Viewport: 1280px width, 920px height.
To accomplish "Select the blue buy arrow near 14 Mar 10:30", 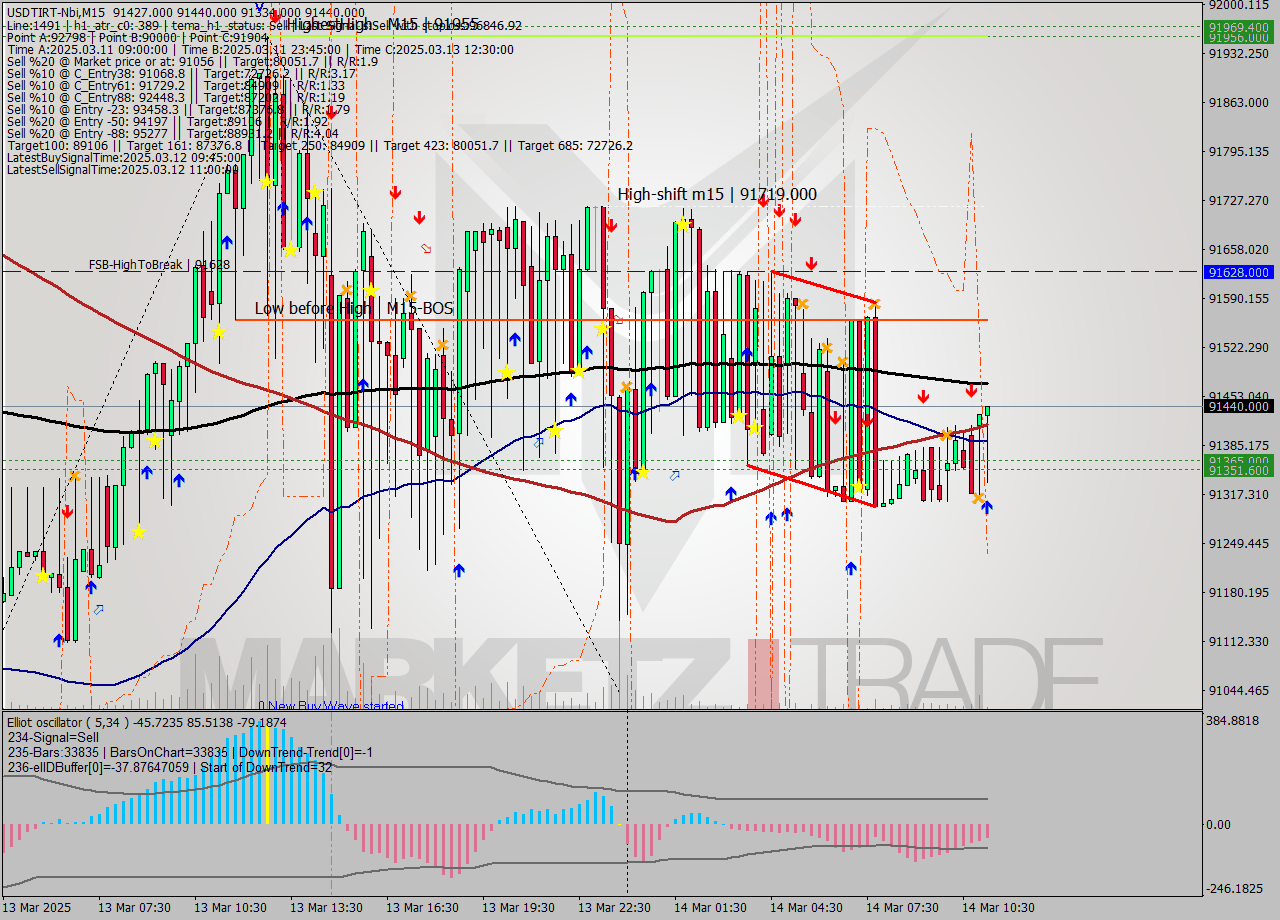I will pos(987,508).
